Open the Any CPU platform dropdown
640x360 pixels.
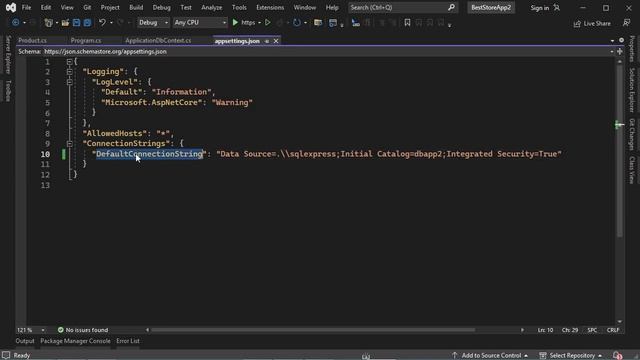coord(200,23)
